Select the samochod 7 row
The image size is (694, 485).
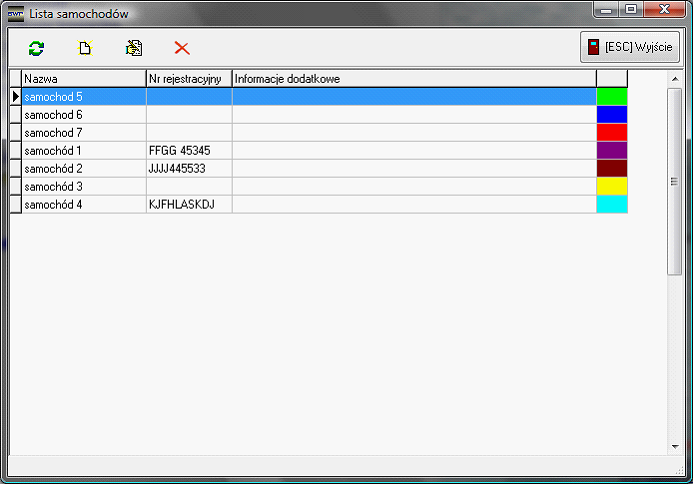[84, 133]
